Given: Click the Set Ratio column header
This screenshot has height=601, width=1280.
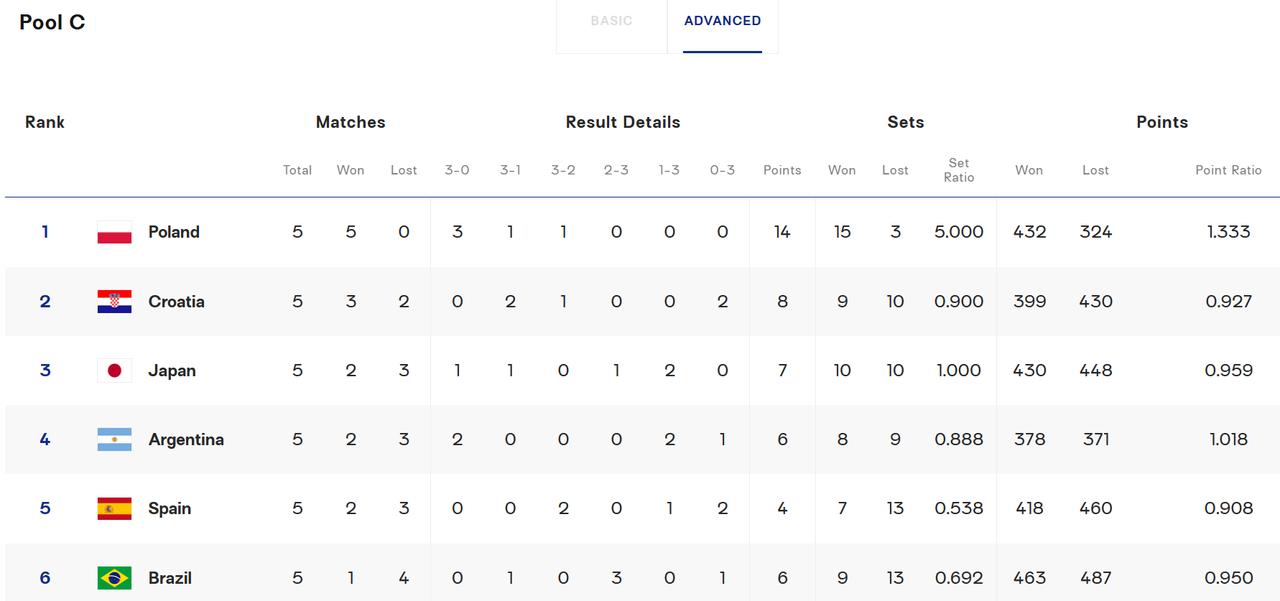Looking at the screenshot, I should click(x=959, y=170).
